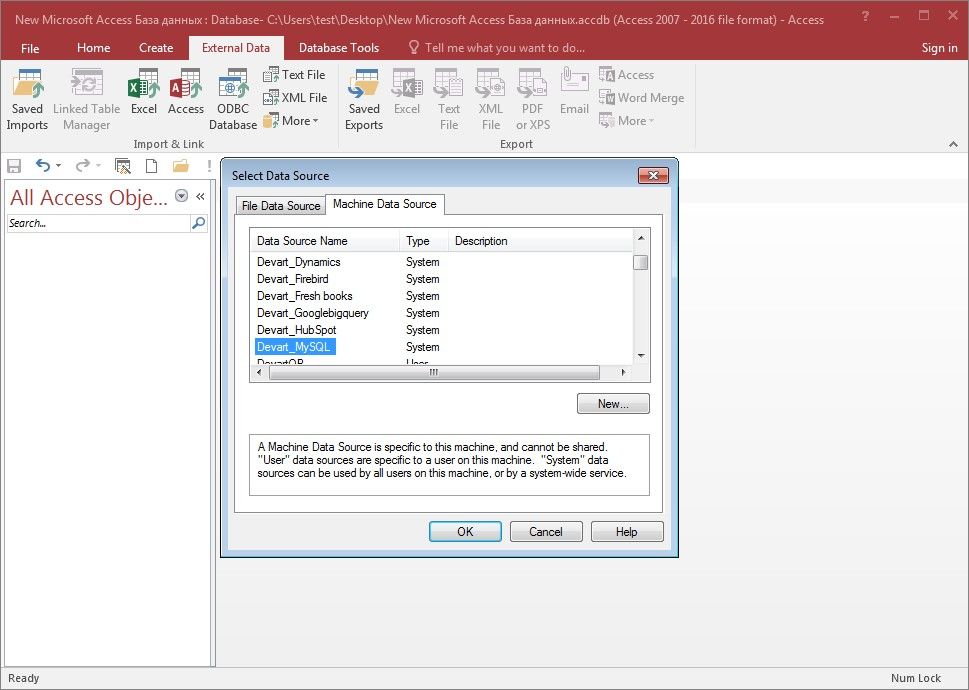Click the Type column header
Viewport: 969px width, 690px height.
coord(424,241)
